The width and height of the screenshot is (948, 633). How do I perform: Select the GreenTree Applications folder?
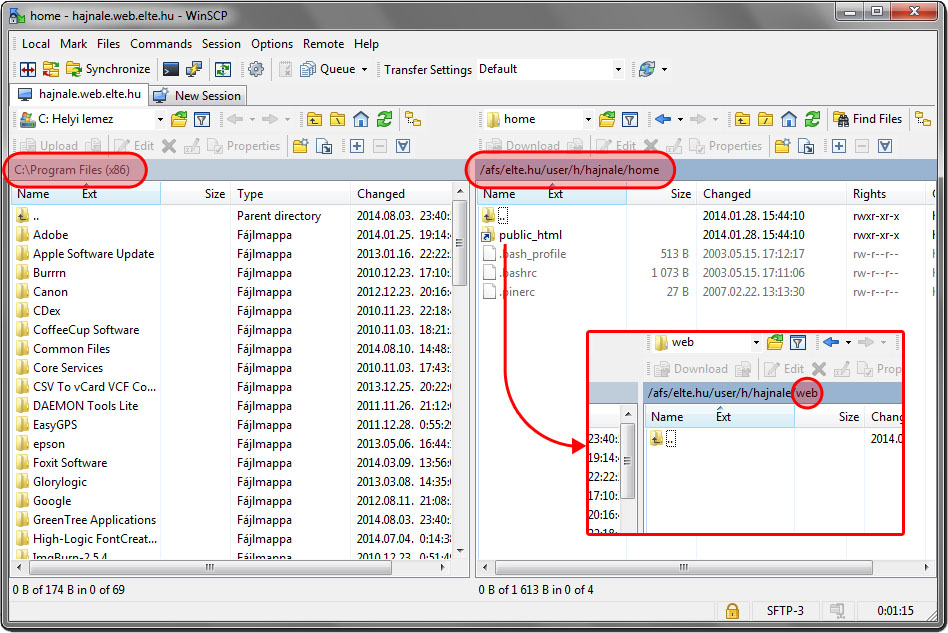(94, 520)
